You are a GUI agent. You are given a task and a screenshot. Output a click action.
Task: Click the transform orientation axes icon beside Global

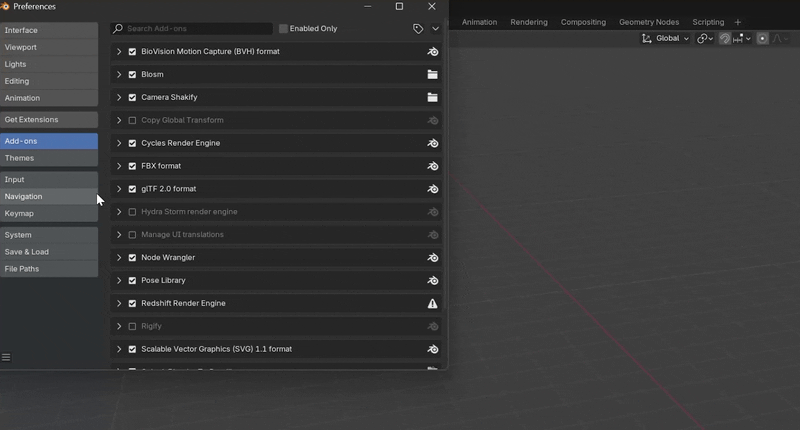click(646, 38)
